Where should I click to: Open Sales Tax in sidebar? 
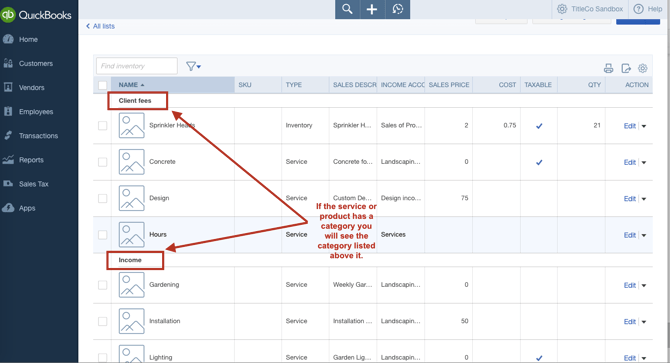[x=33, y=184]
